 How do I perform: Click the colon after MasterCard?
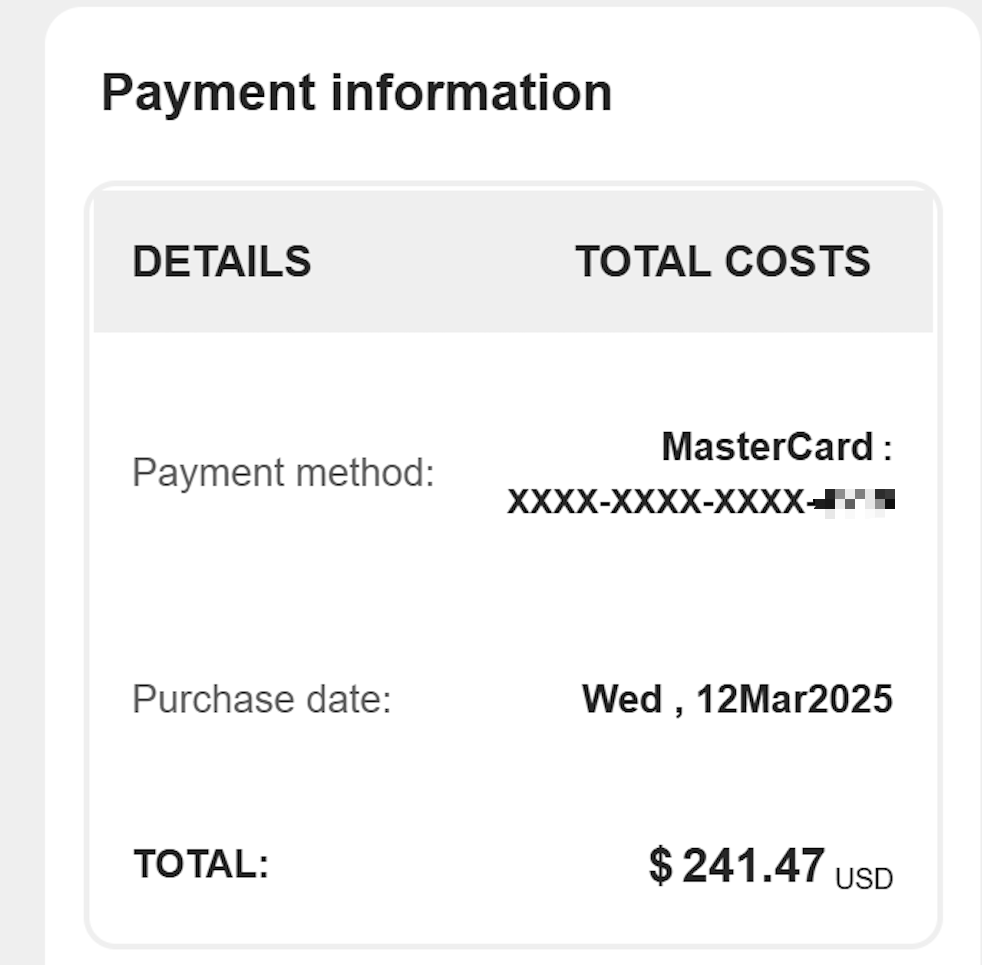point(887,450)
